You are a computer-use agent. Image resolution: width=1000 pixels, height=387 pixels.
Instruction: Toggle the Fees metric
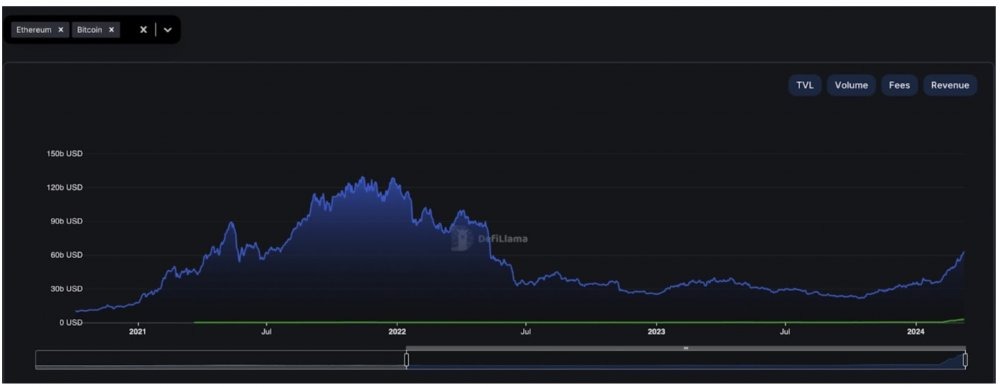[x=899, y=85]
